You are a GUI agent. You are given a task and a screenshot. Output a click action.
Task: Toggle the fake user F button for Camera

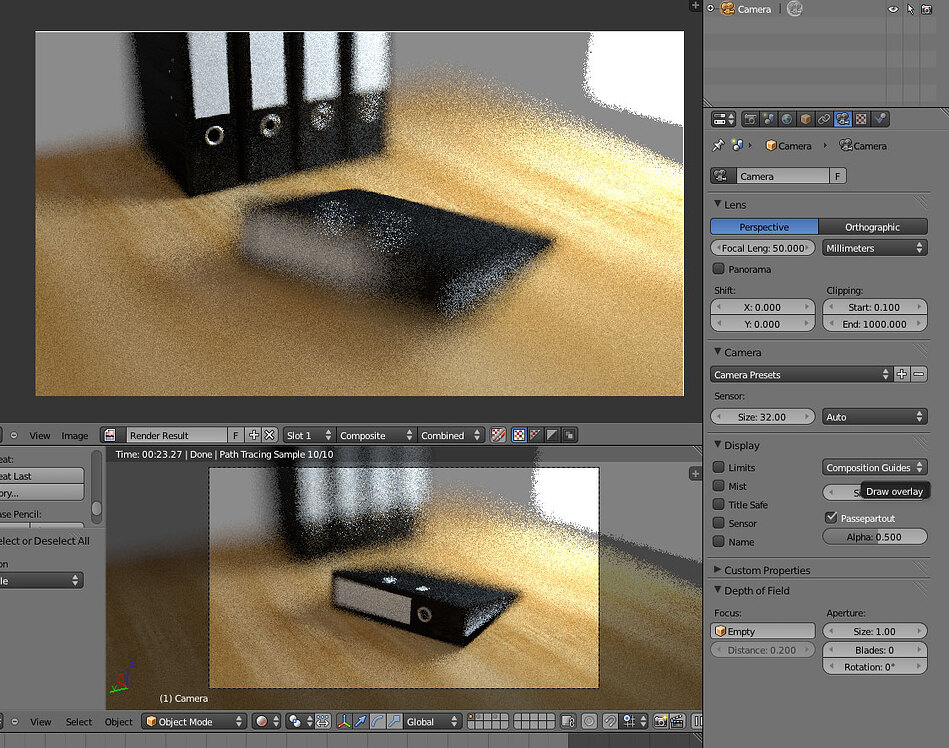(838, 176)
